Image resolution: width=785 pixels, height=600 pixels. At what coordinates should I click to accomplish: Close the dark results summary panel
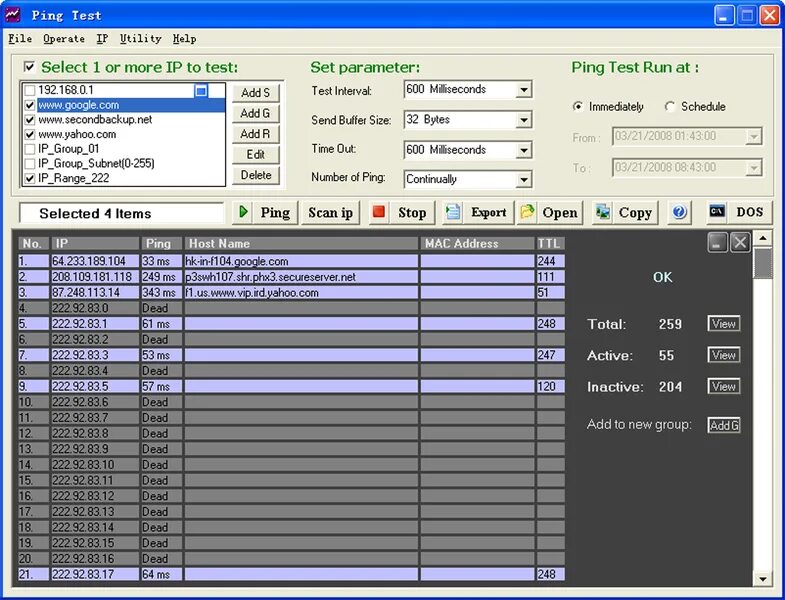[x=740, y=243]
